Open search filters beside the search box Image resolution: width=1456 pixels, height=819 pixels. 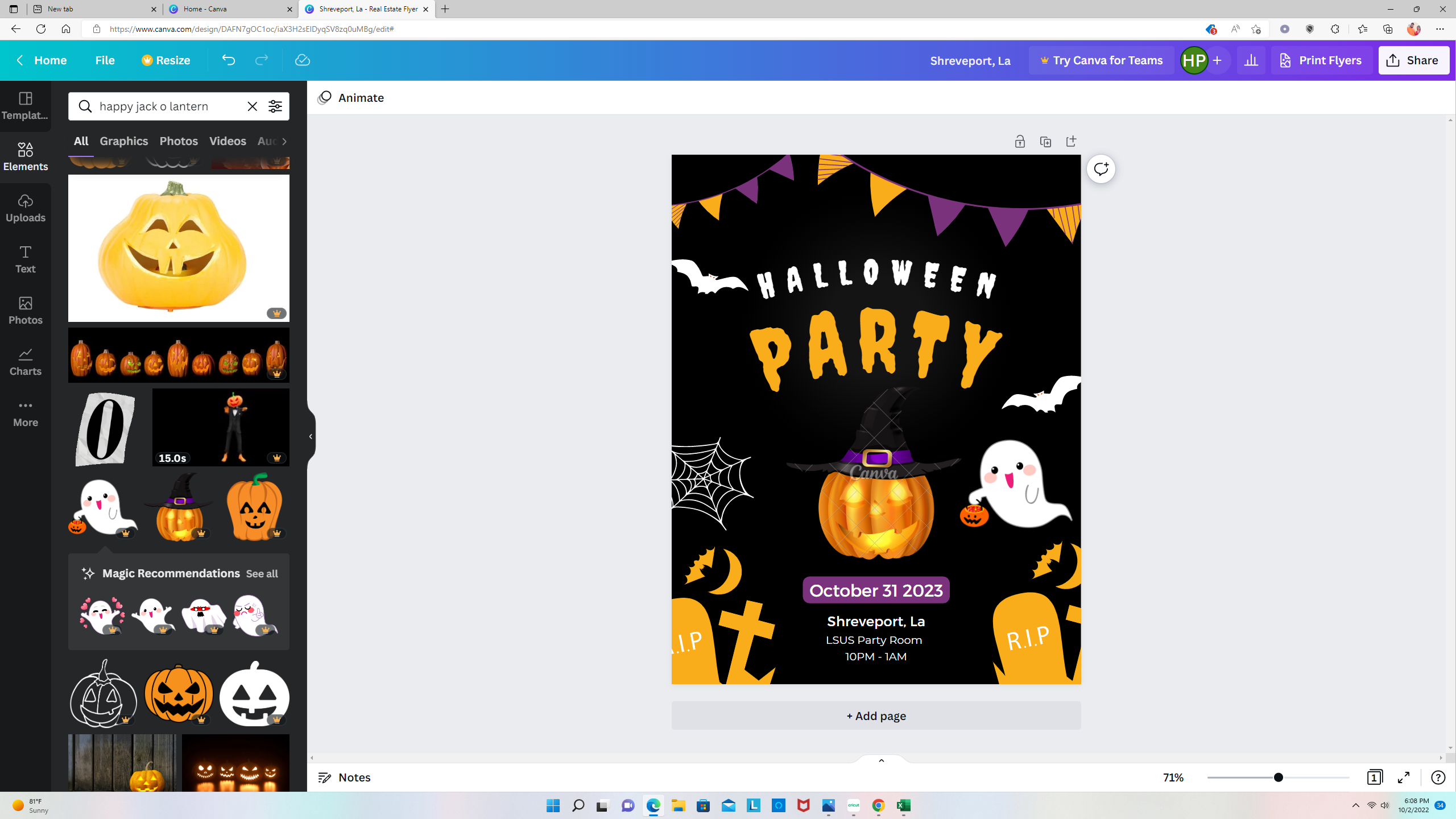coord(275,106)
